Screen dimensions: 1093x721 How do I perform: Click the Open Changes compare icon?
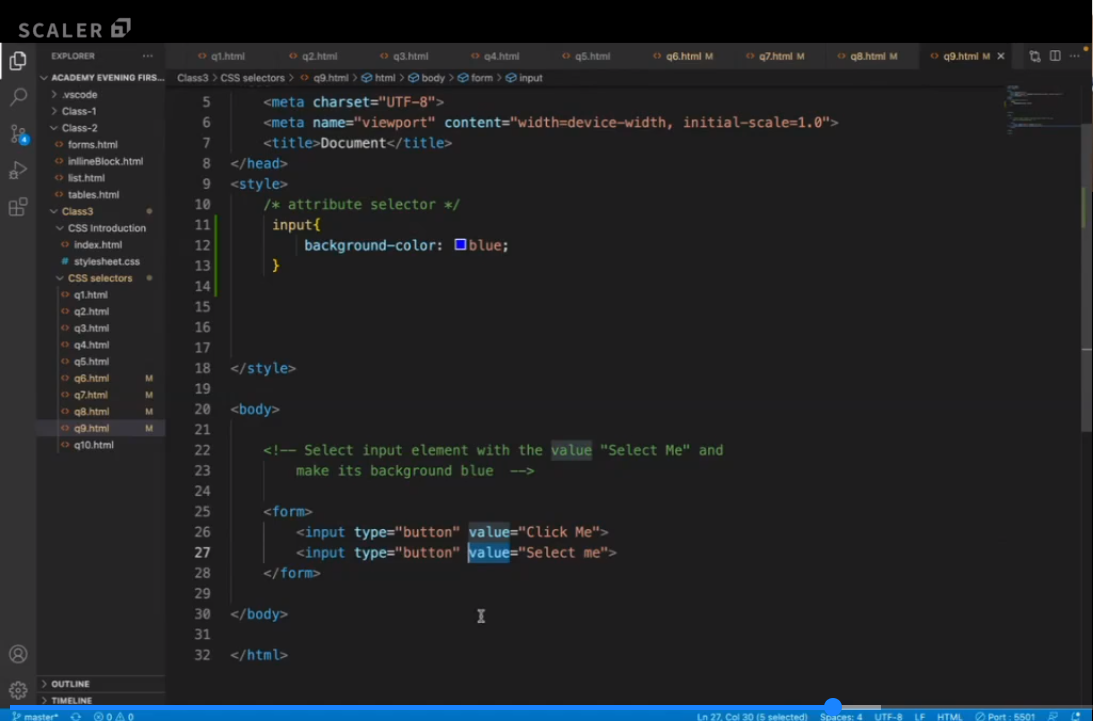pyautogui.click(x=1035, y=57)
